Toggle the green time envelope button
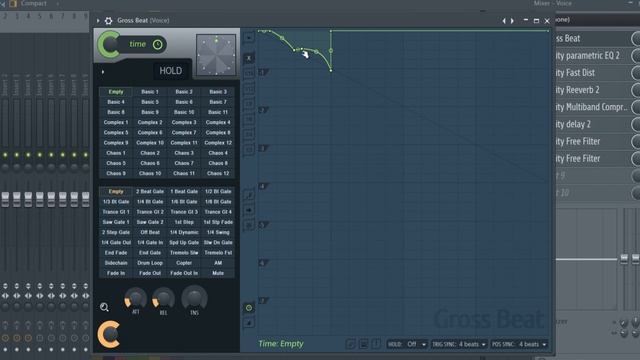The width and height of the screenshot is (640, 360). 249,308
